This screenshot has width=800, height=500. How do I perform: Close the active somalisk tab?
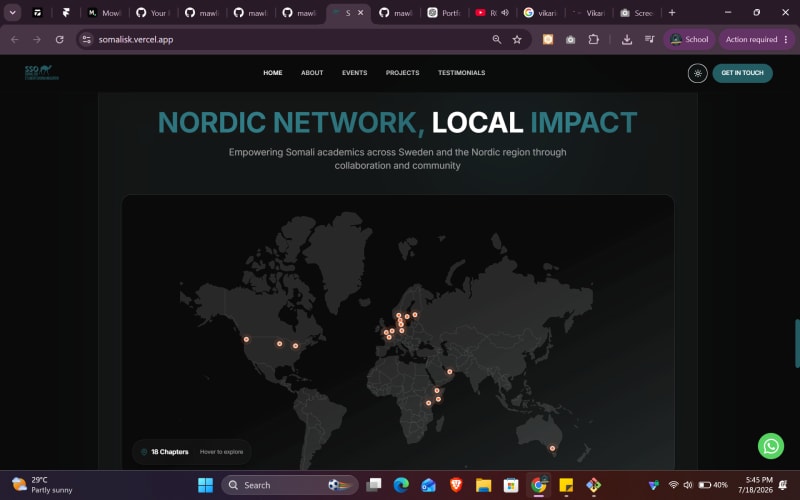(x=361, y=13)
